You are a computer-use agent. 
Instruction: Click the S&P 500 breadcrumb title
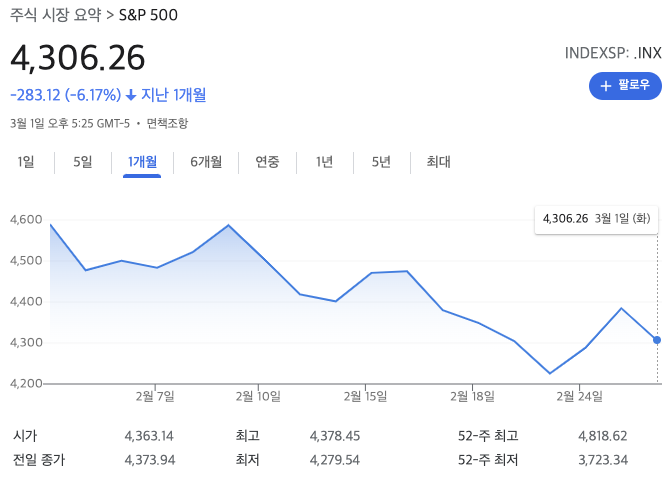tap(148, 15)
